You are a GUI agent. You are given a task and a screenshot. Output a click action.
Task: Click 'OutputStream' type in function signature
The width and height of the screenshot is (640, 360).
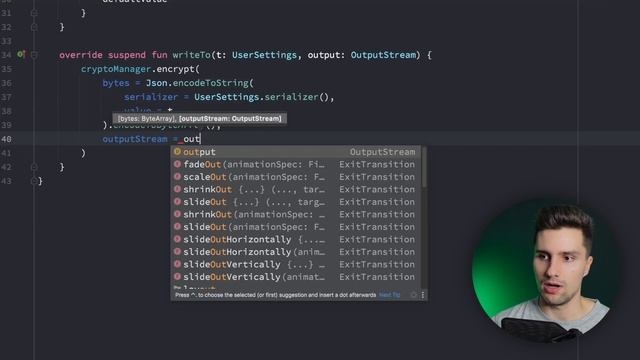tap(383, 55)
